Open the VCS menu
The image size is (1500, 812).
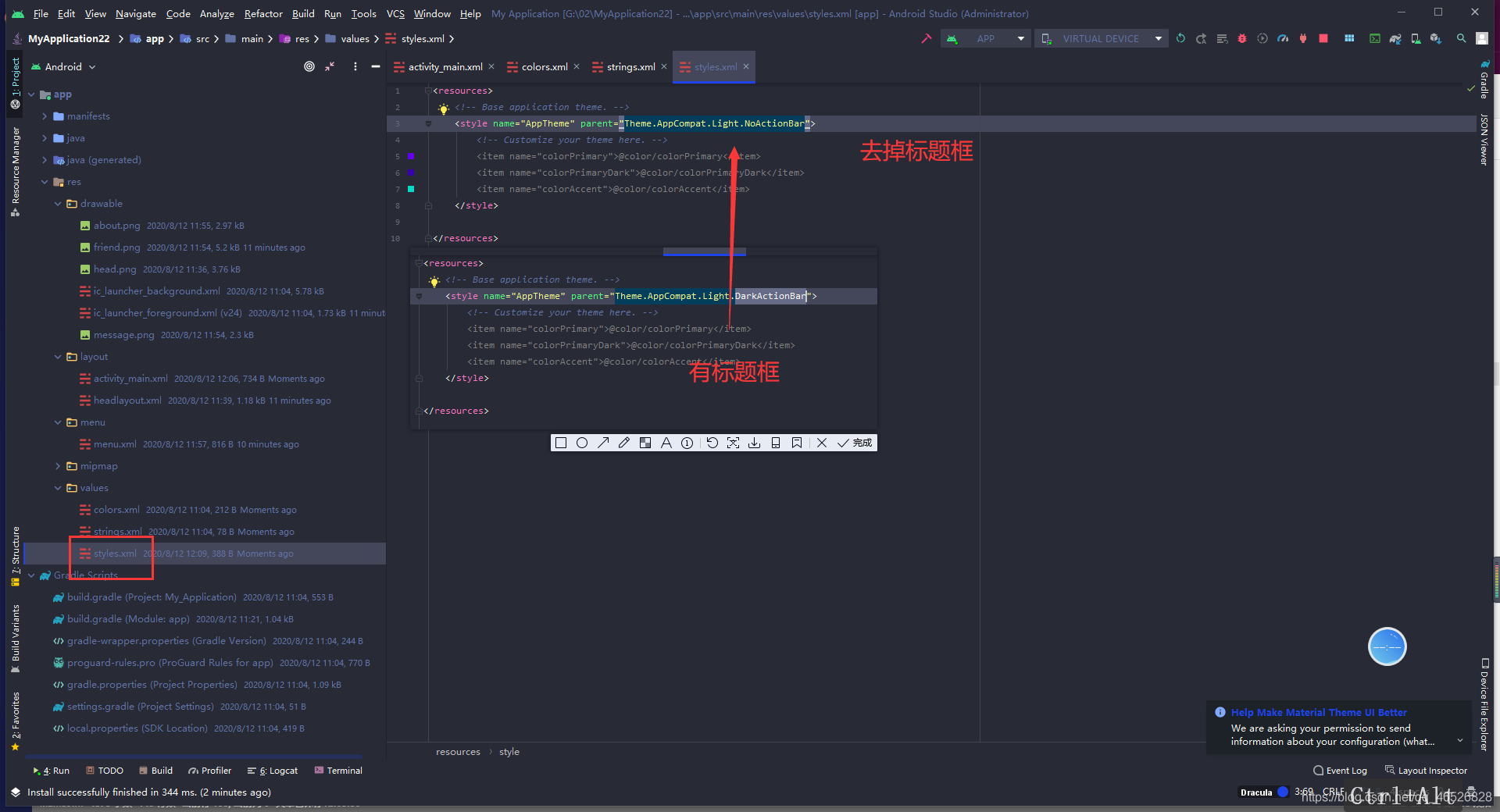pyautogui.click(x=395, y=14)
